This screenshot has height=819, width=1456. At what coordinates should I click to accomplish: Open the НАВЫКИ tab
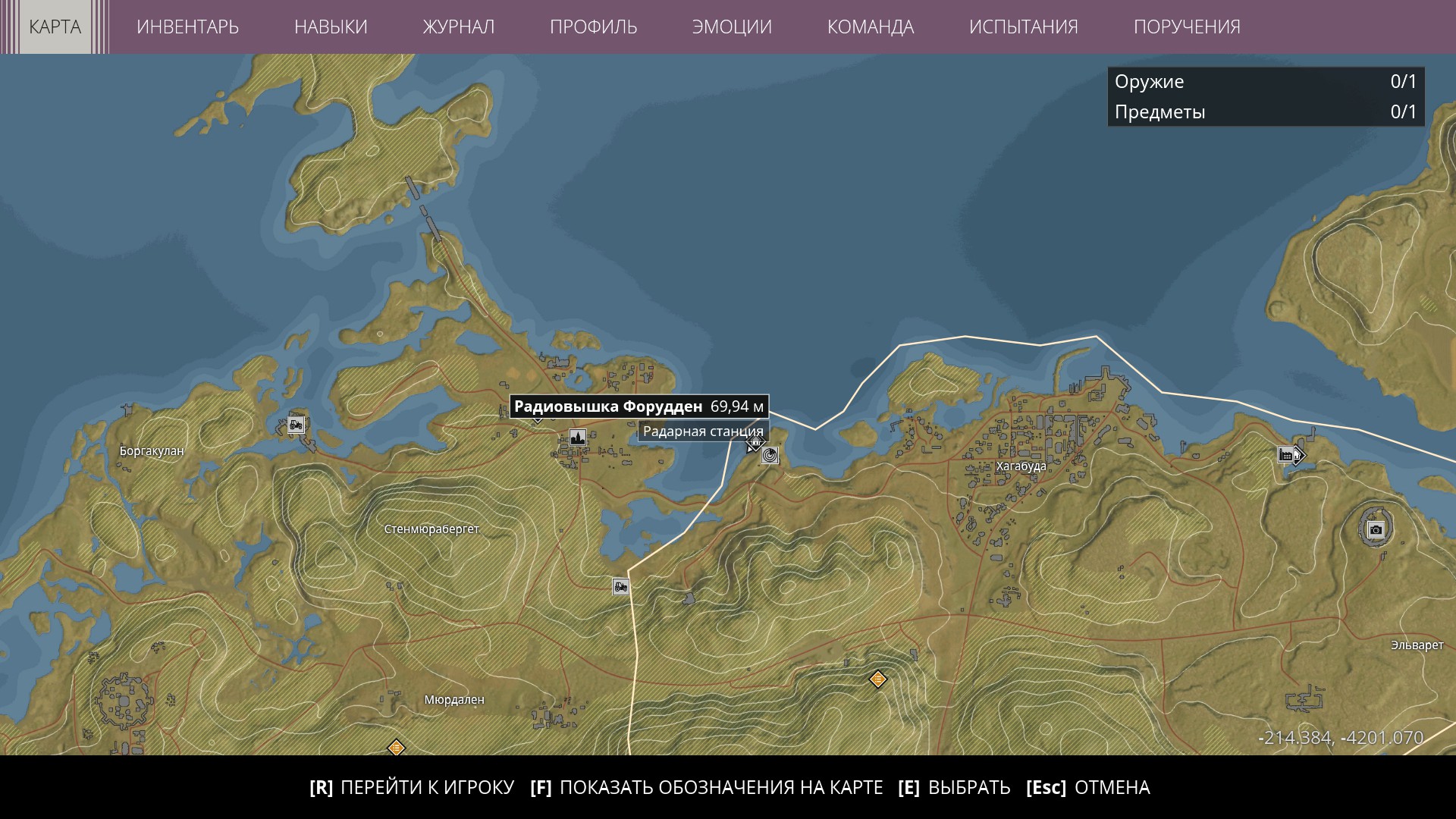pos(331,27)
